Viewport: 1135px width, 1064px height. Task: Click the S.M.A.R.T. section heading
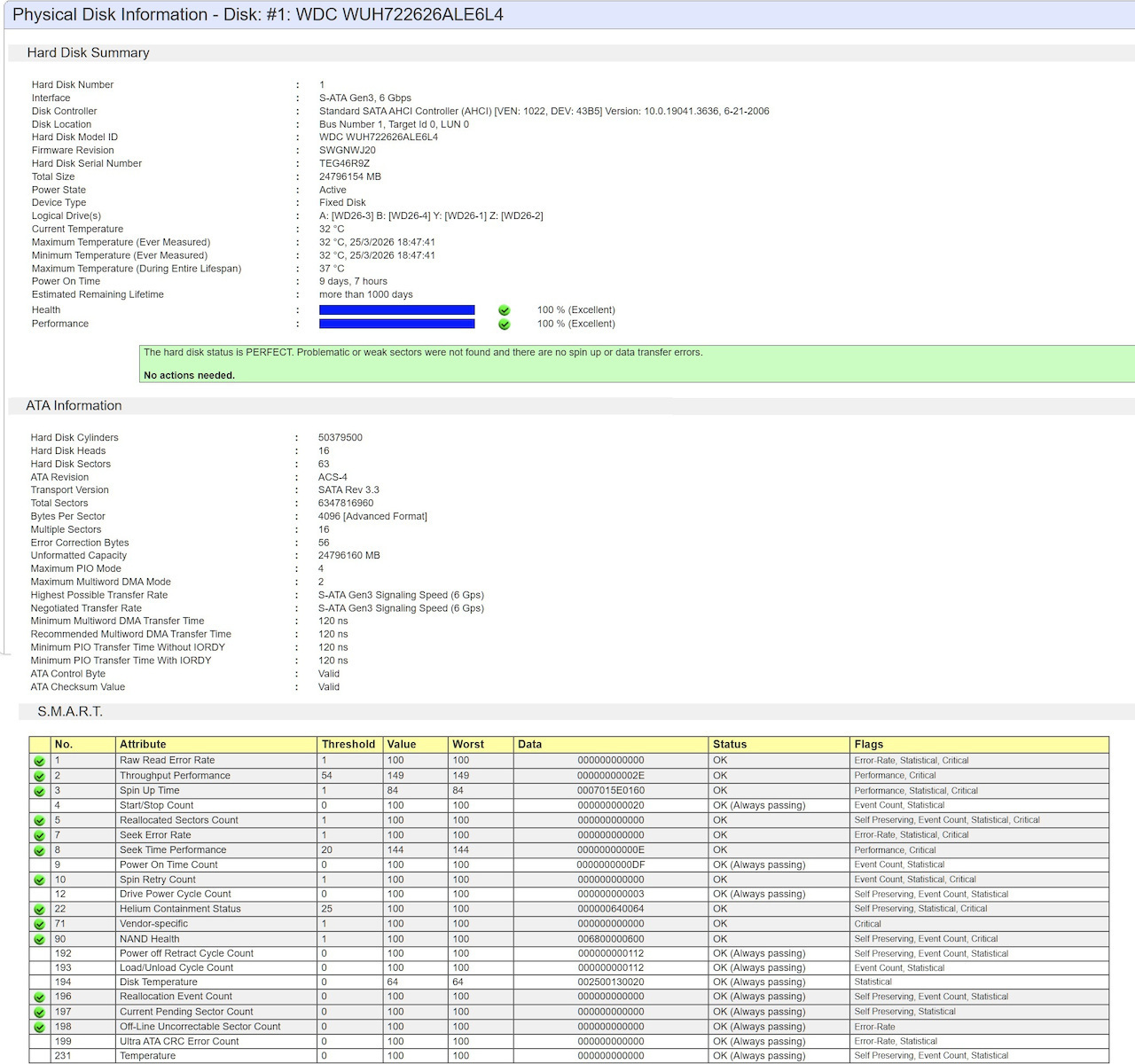pyautogui.click(x=70, y=712)
